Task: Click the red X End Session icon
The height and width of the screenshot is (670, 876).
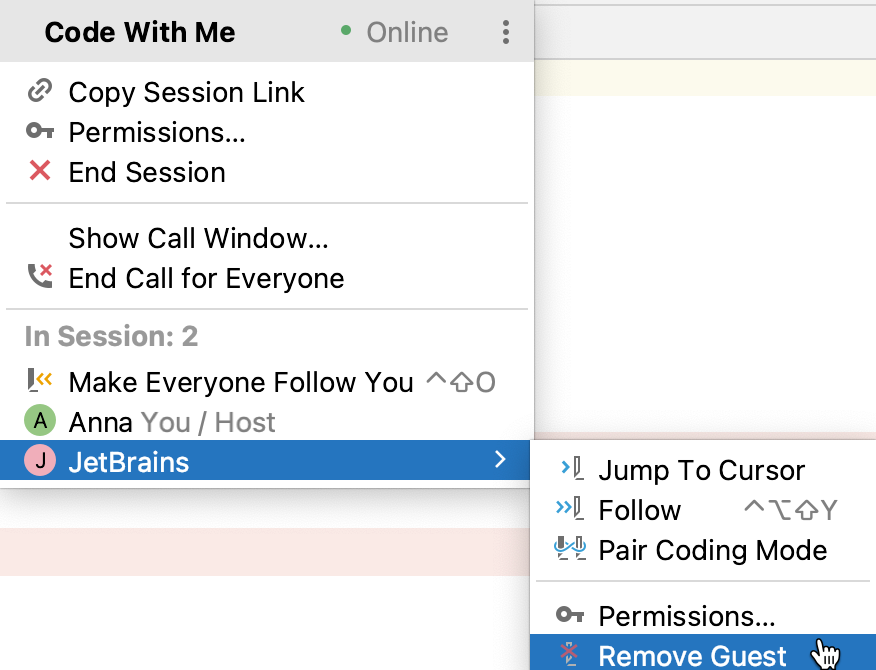Action: (40, 172)
